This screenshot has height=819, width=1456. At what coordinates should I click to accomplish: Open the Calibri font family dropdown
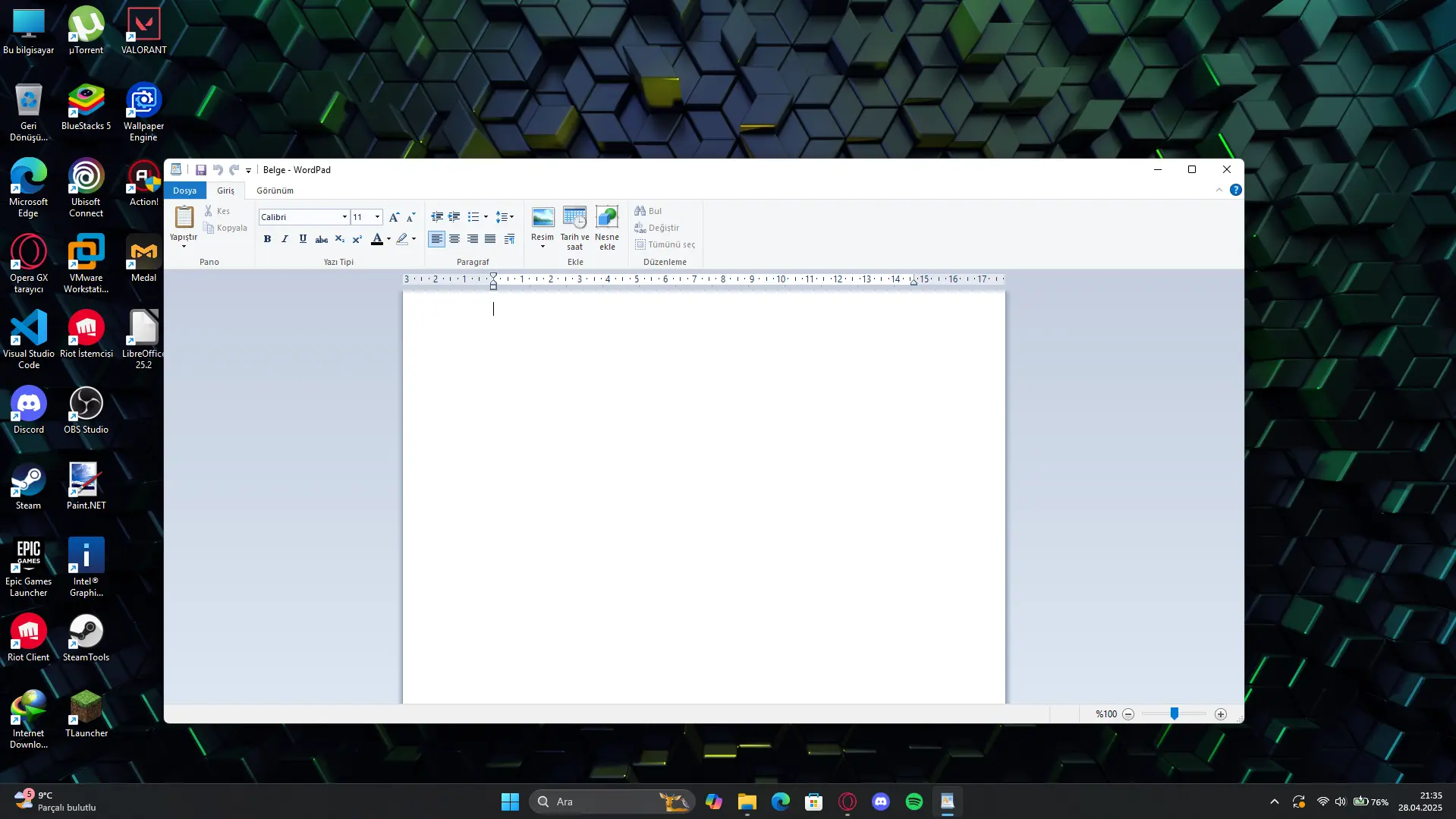[344, 217]
